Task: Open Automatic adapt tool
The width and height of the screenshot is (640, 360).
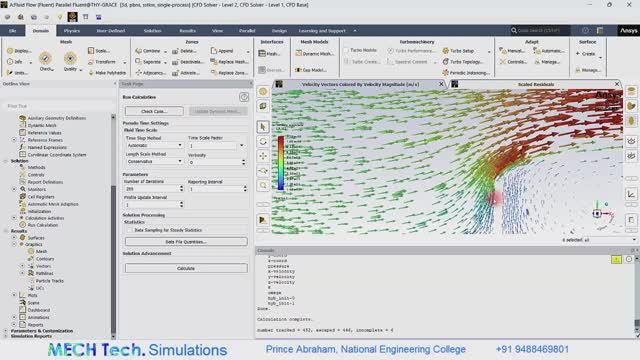Action: (x=549, y=51)
